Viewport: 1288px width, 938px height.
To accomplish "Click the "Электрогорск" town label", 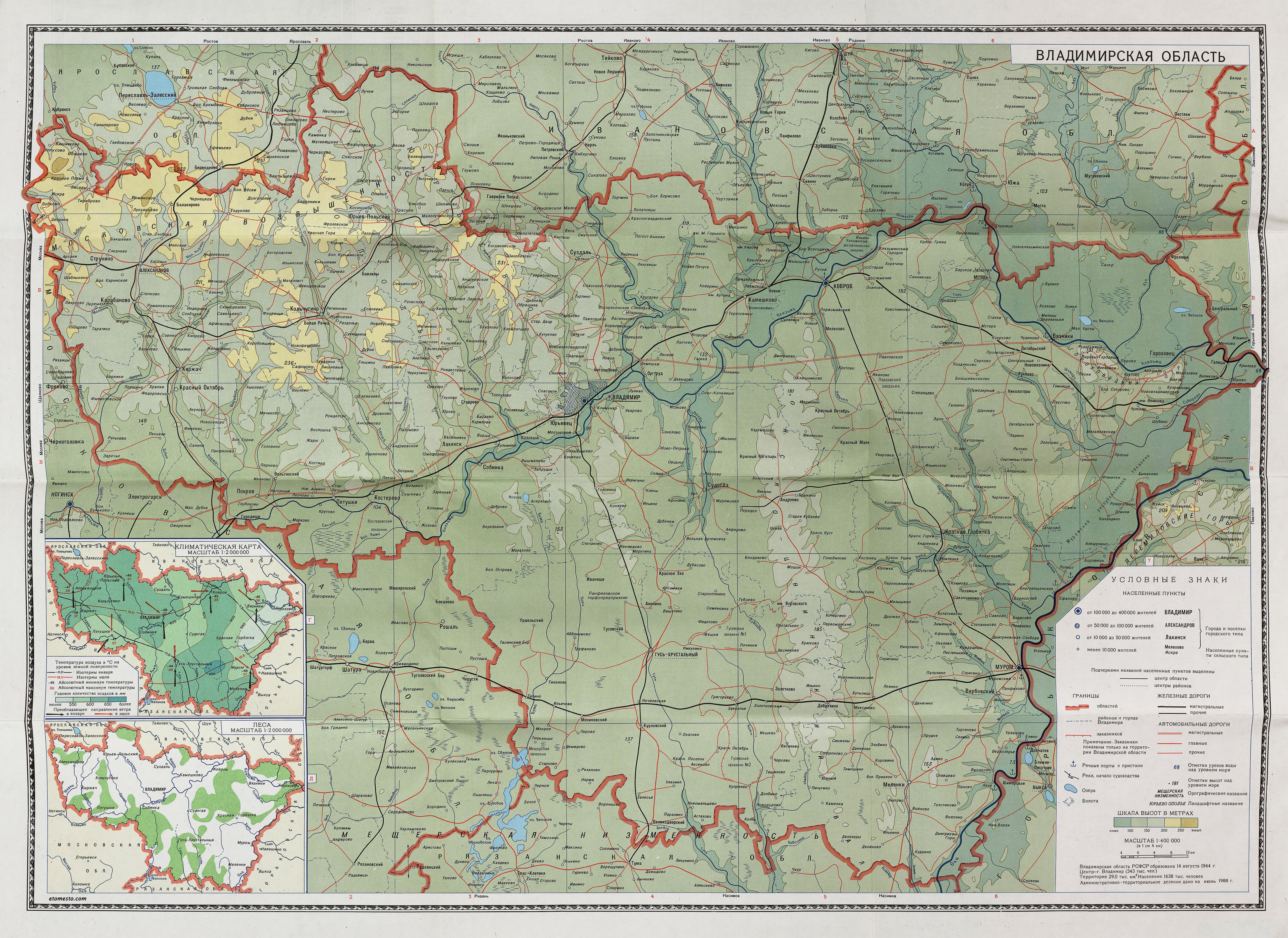I will tap(145, 497).
